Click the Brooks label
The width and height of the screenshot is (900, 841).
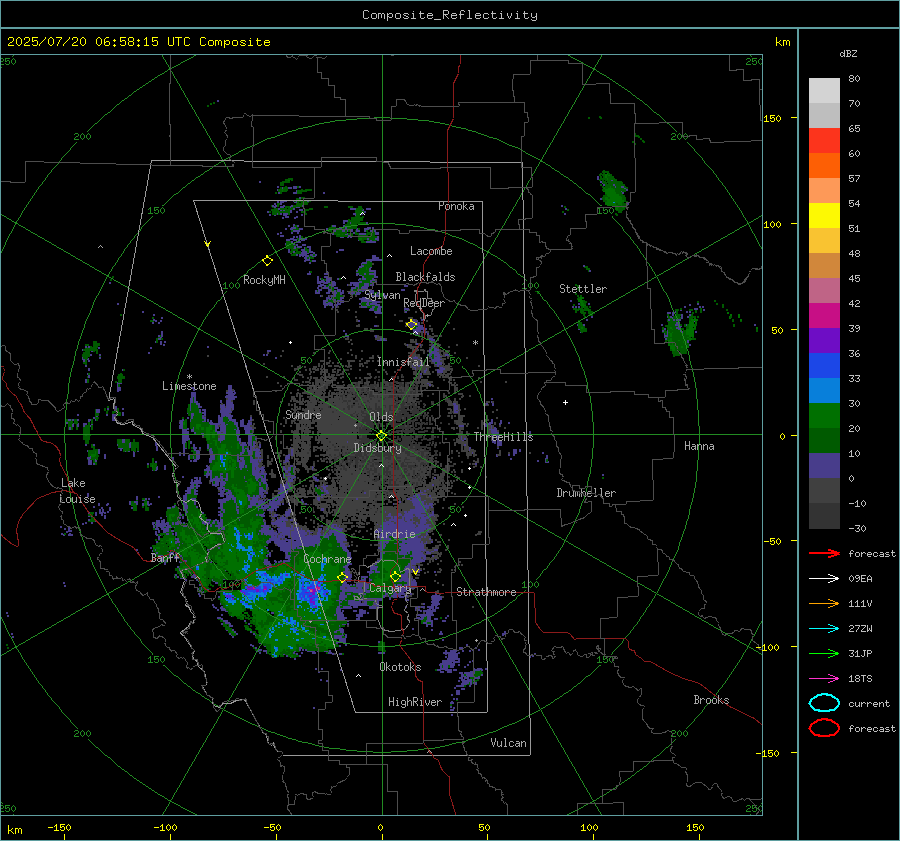tap(711, 700)
